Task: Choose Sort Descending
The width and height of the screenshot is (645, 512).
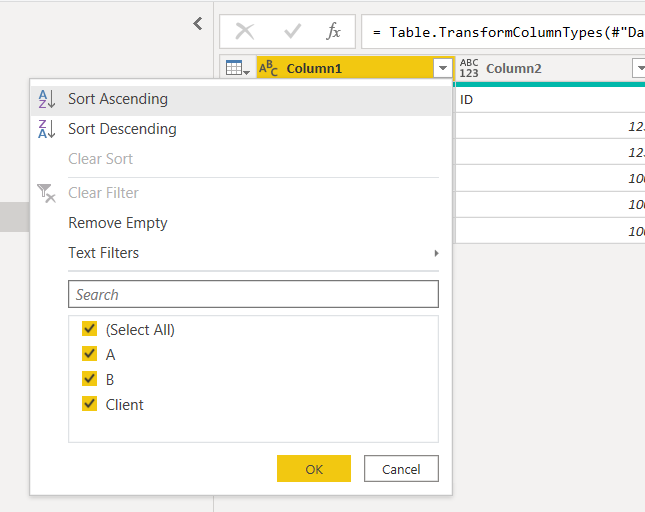Action: coord(241,129)
